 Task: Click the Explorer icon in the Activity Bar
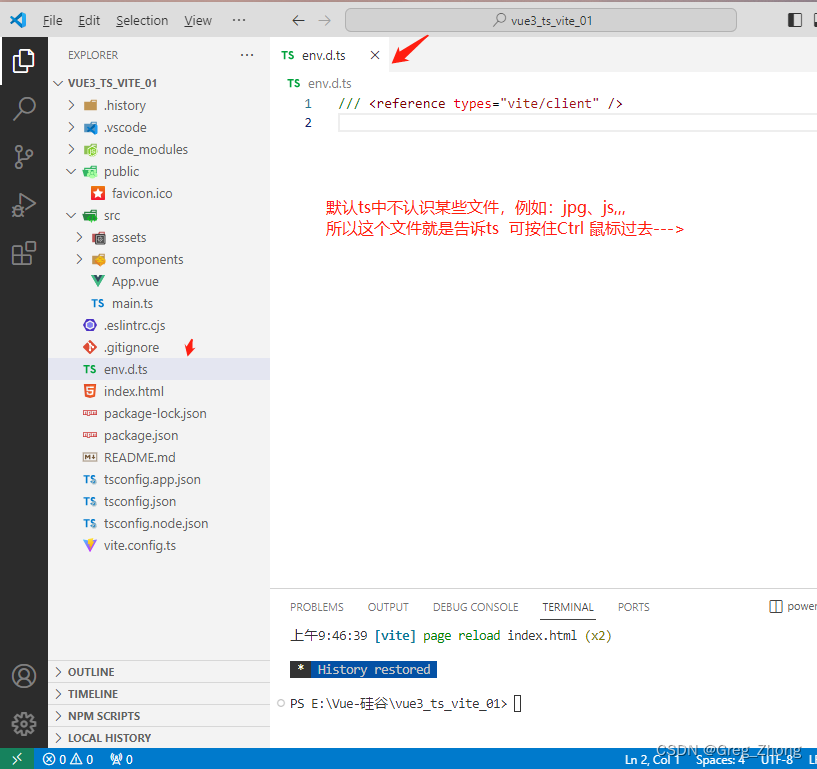pyautogui.click(x=24, y=61)
